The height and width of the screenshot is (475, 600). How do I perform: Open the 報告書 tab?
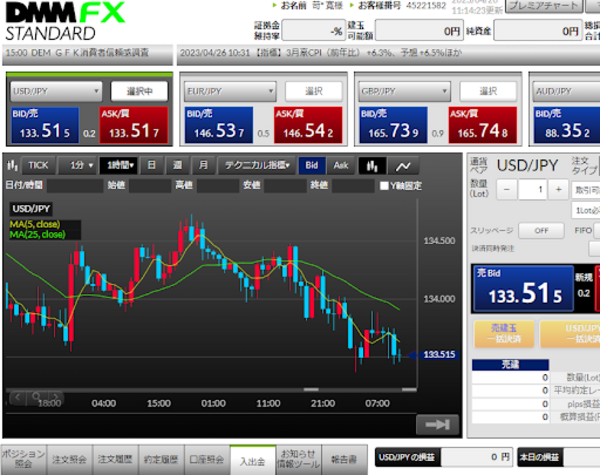(x=344, y=459)
